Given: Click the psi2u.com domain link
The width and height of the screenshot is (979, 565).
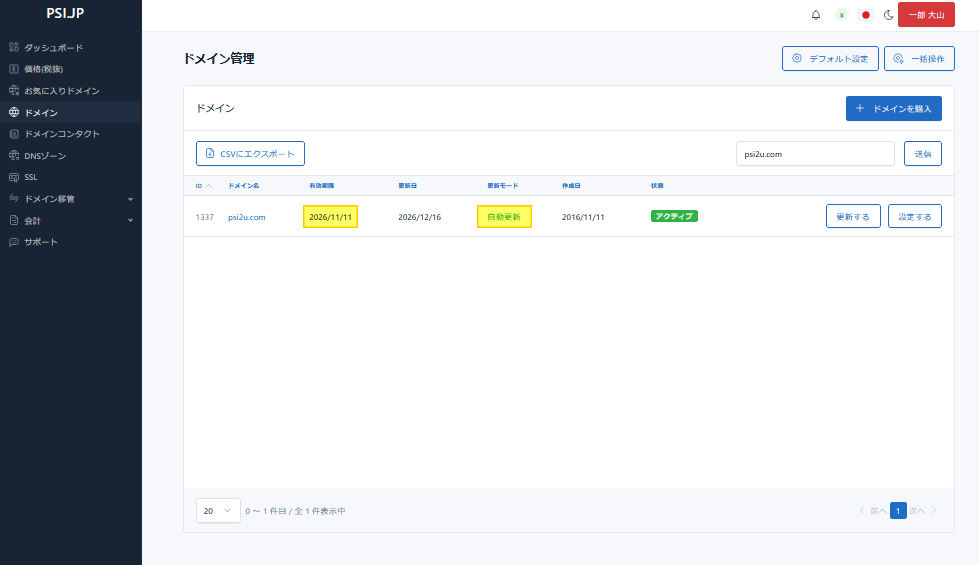Looking at the screenshot, I should click(x=246, y=217).
